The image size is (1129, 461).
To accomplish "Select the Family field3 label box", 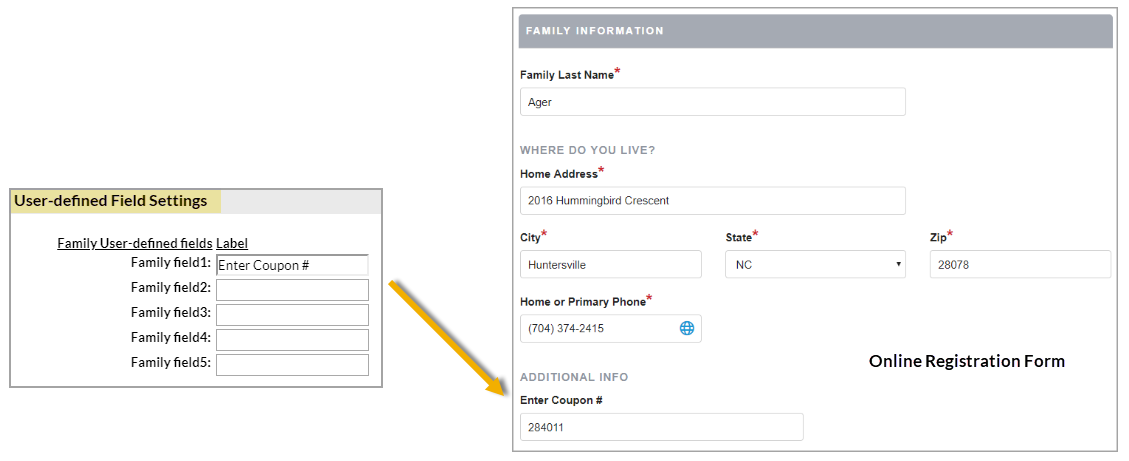I will (292, 315).
